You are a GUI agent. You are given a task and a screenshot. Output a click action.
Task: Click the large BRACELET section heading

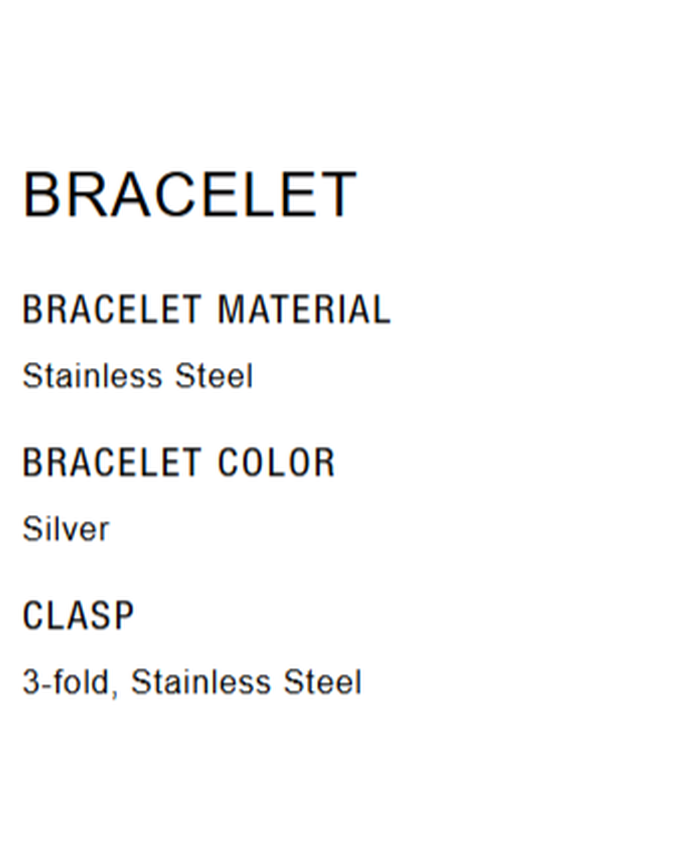point(189,194)
